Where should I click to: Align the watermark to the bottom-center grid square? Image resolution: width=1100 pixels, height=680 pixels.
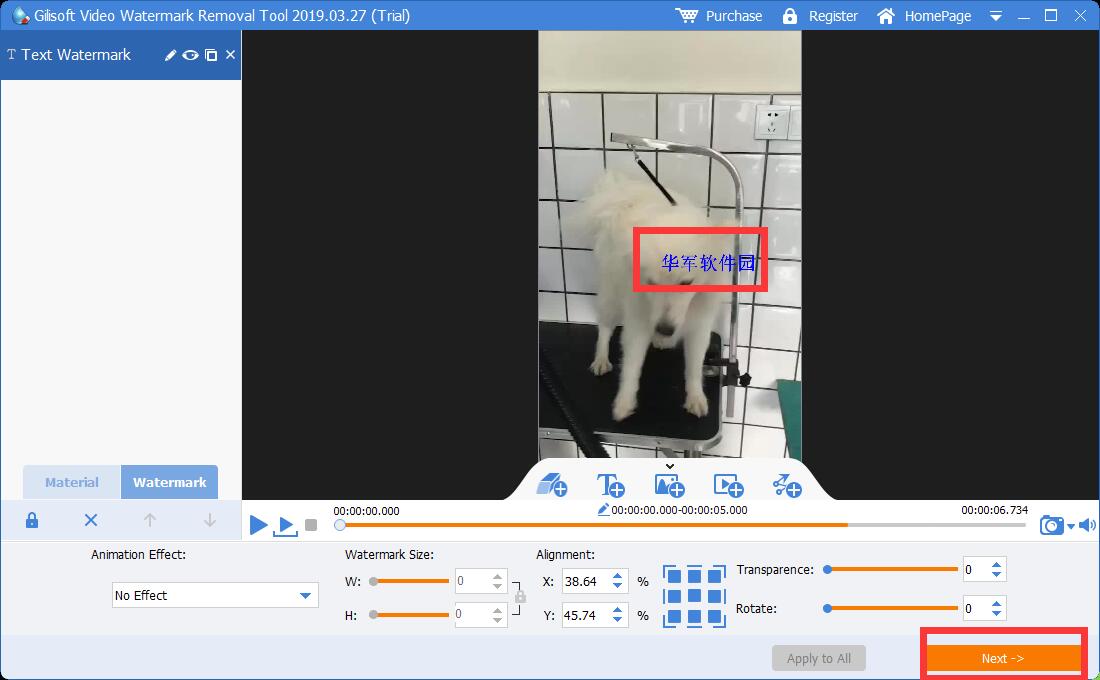[x=695, y=617]
